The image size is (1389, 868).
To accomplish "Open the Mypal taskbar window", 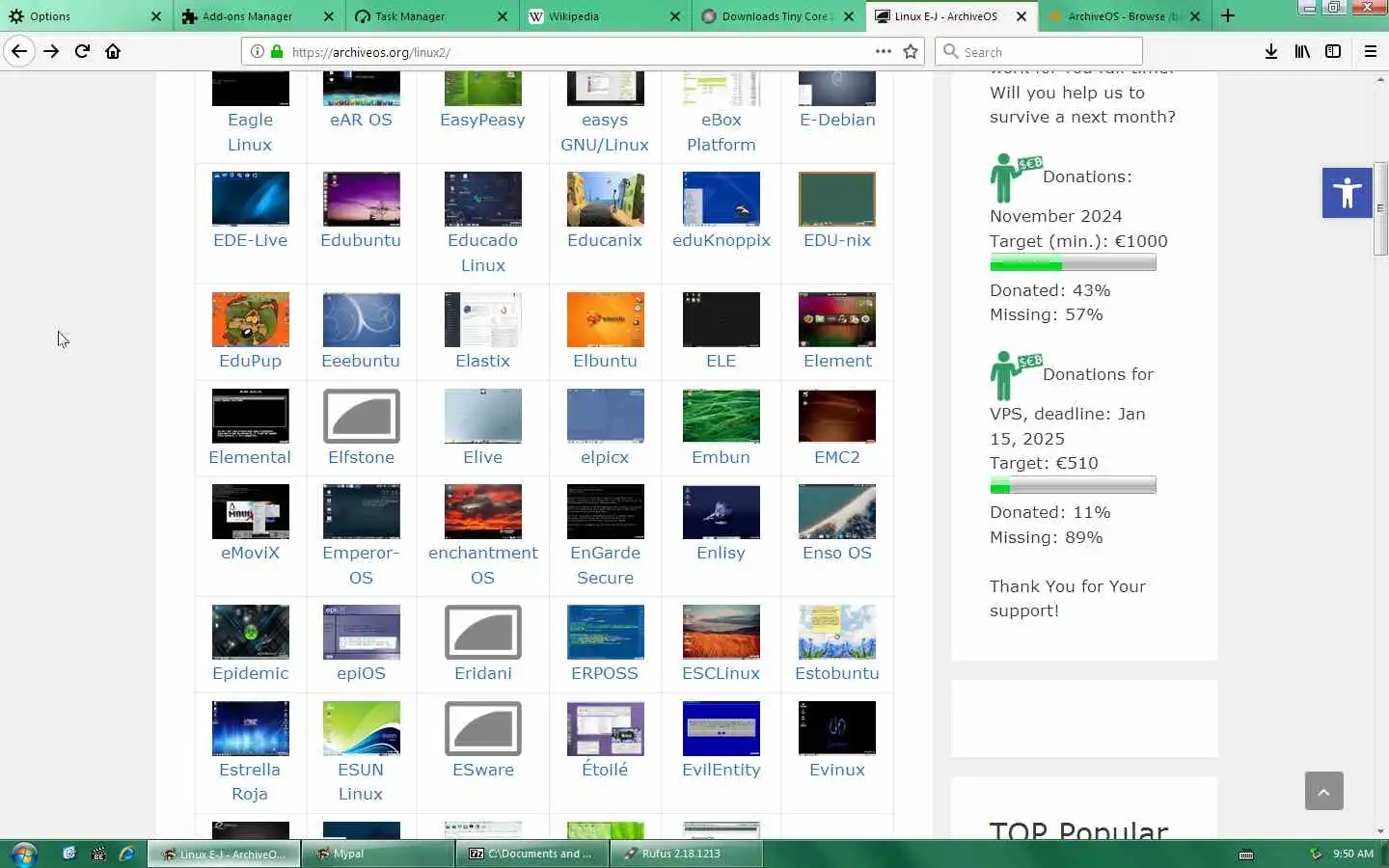I will [x=377, y=854].
